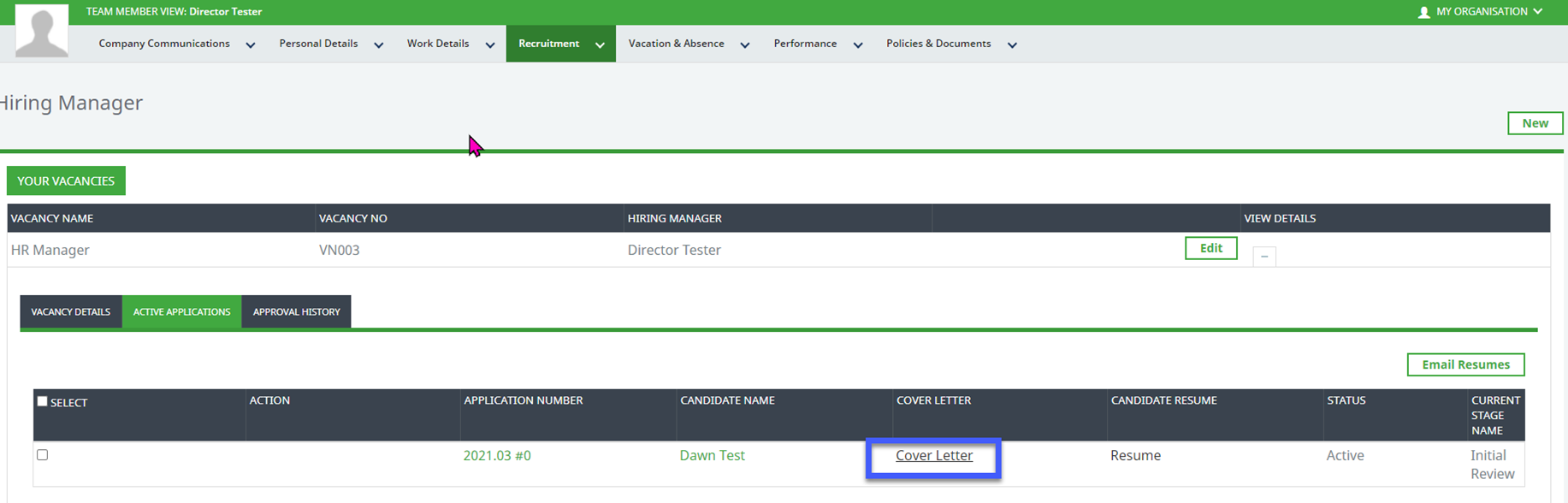Switch to the Vacancy Details tab
1568x503 pixels.
pos(71,312)
